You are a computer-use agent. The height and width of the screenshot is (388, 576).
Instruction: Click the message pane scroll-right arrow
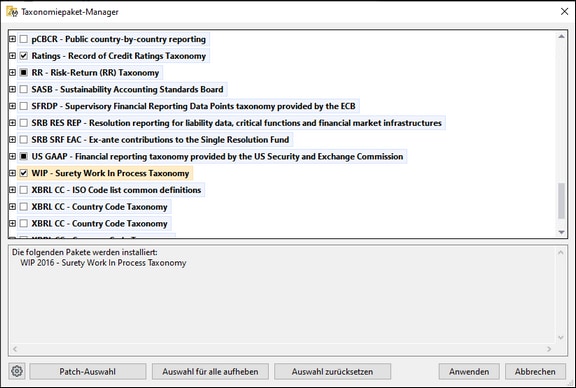point(549,349)
